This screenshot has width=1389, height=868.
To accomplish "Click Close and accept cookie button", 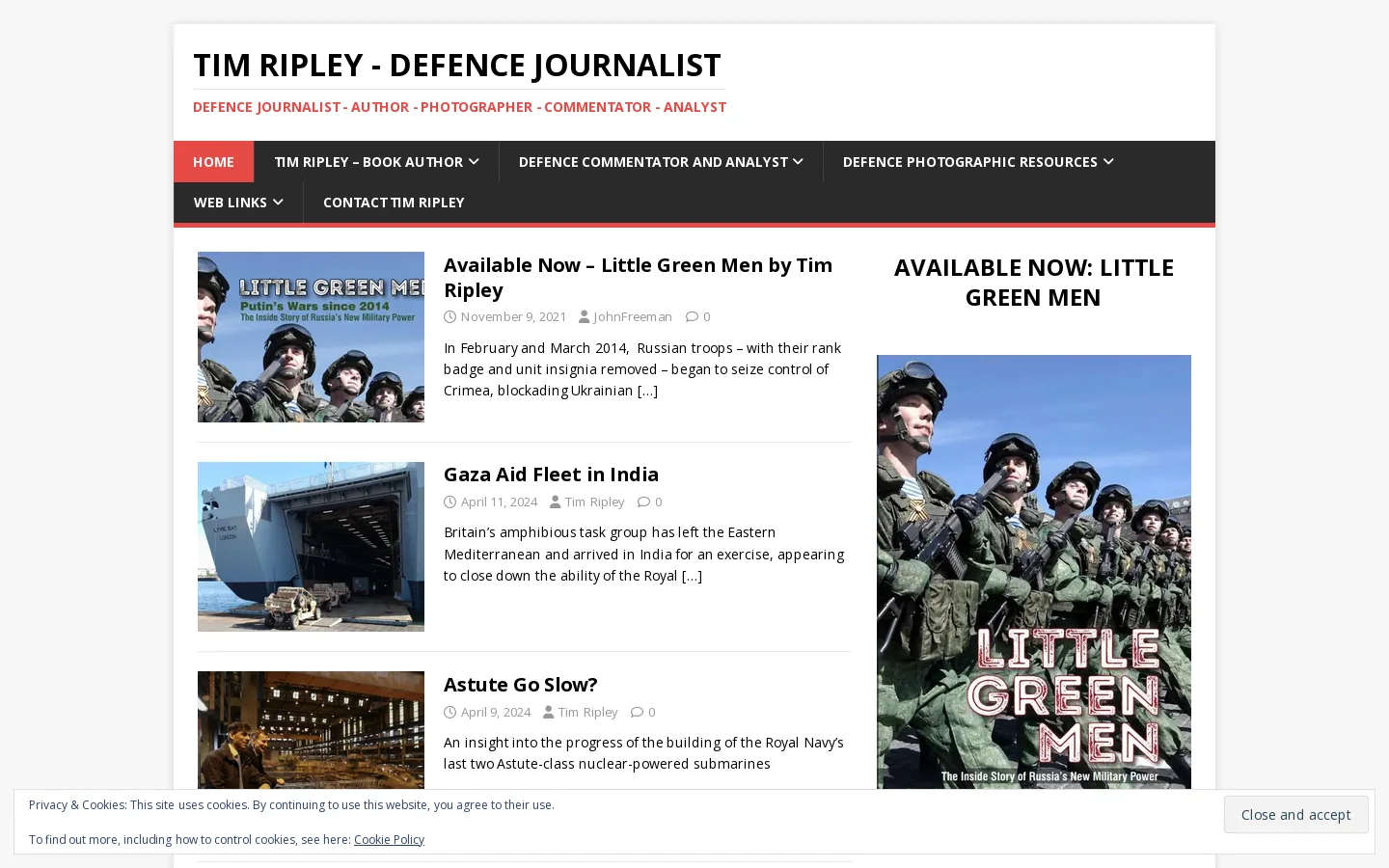I will [1295, 815].
